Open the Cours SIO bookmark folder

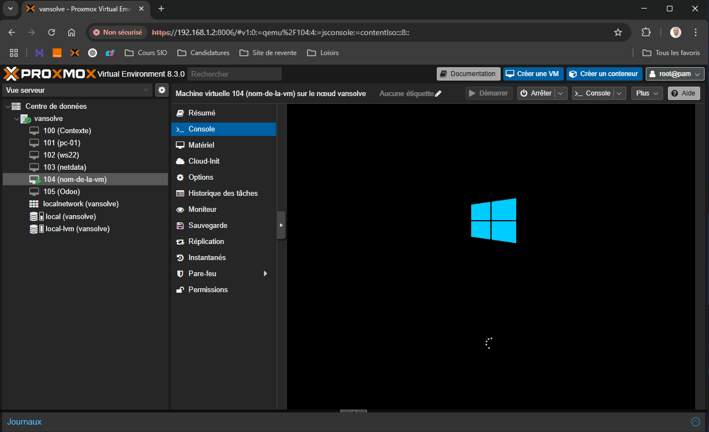click(x=146, y=53)
